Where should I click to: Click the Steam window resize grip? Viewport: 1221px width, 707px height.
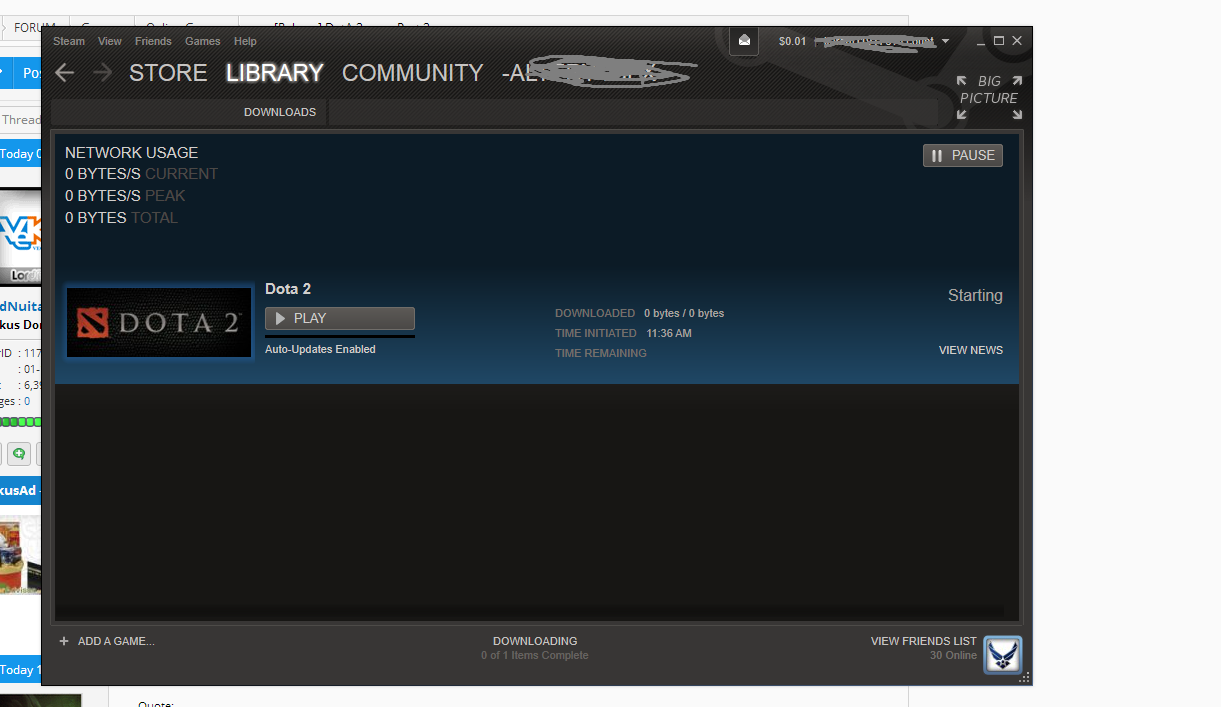[1024, 678]
